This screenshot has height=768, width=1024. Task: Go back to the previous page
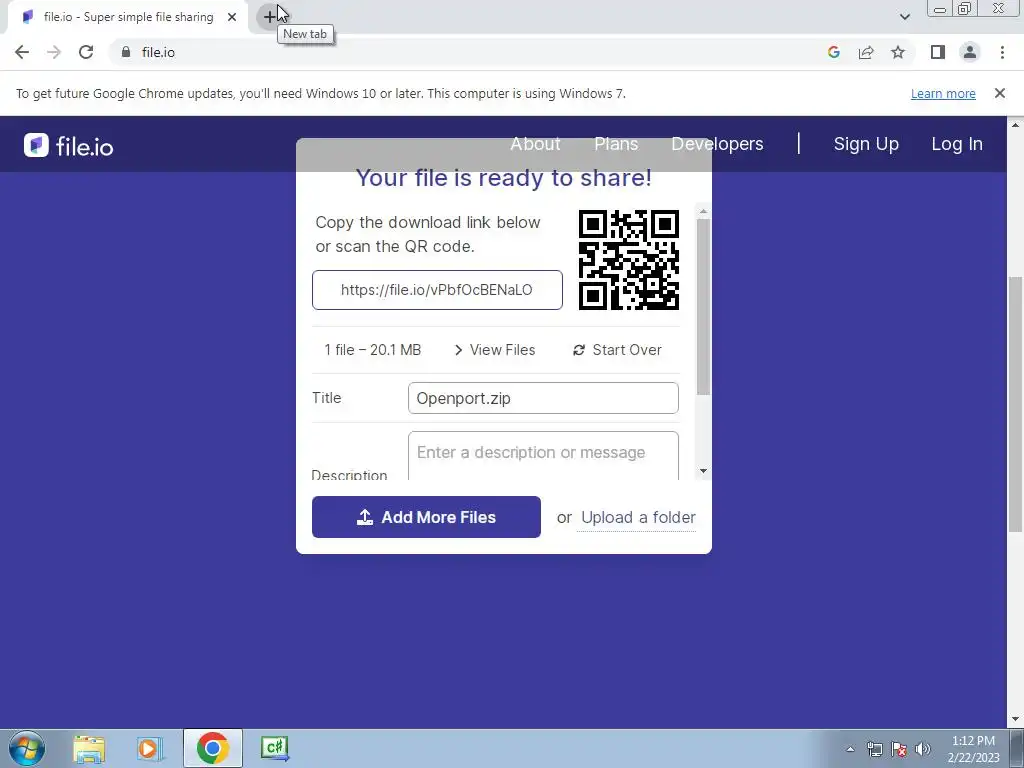22,52
